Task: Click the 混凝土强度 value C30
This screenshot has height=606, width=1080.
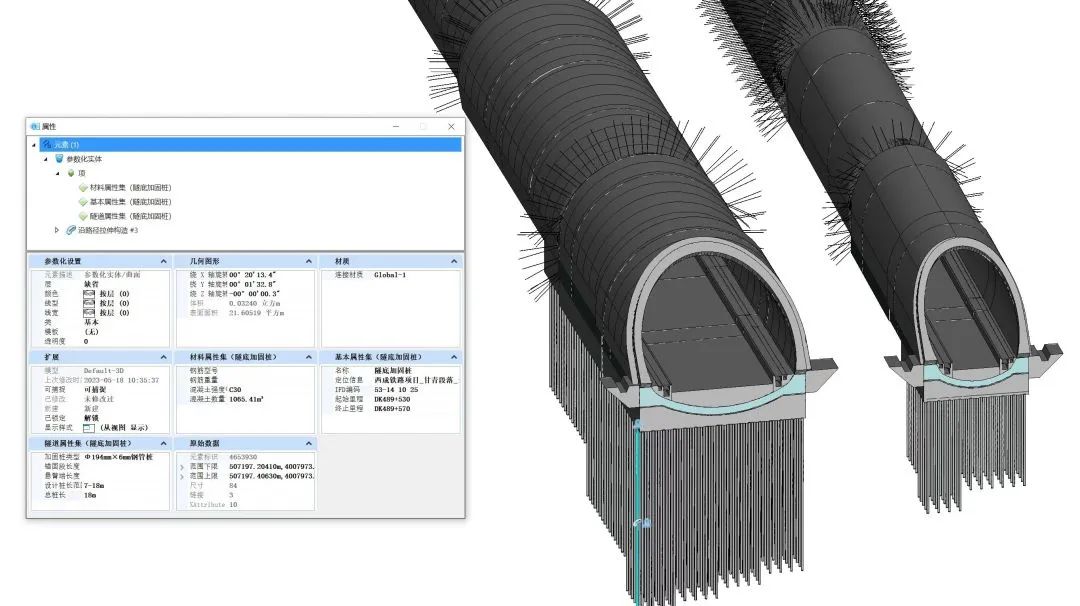Action: pyautogui.click(x=235, y=390)
